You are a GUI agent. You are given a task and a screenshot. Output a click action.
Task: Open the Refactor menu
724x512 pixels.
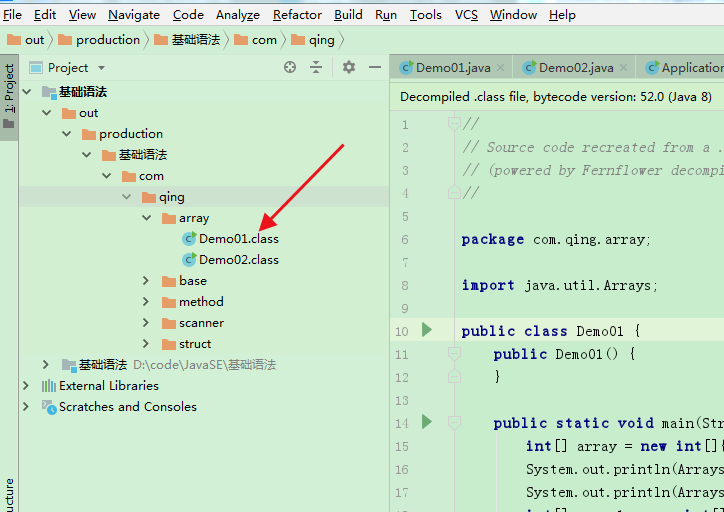[297, 15]
